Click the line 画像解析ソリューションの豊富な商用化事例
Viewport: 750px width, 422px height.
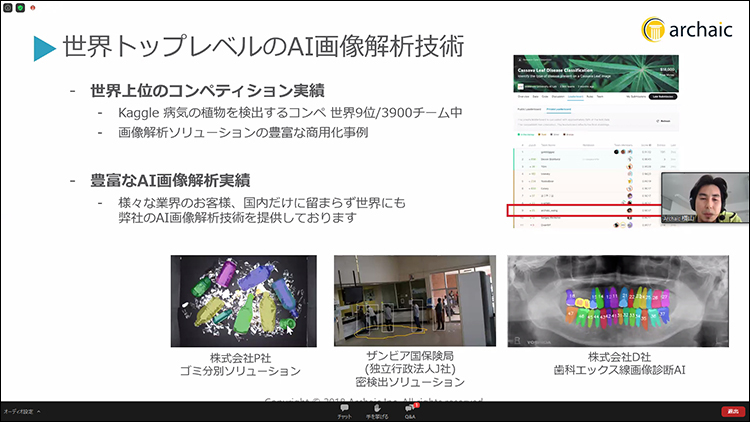click(x=243, y=133)
